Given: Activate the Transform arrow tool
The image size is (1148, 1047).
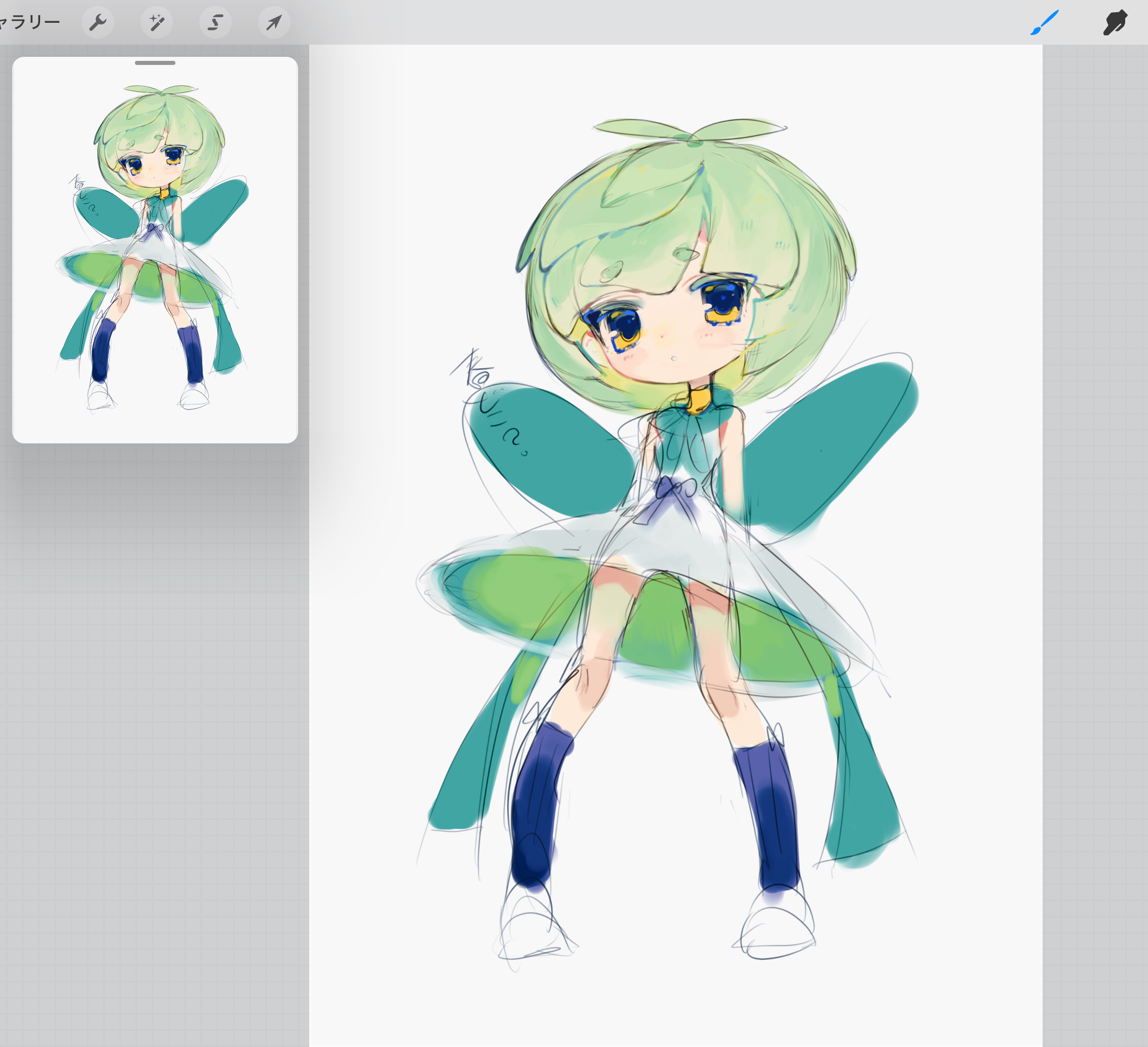Looking at the screenshot, I should pyautogui.click(x=274, y=22).
